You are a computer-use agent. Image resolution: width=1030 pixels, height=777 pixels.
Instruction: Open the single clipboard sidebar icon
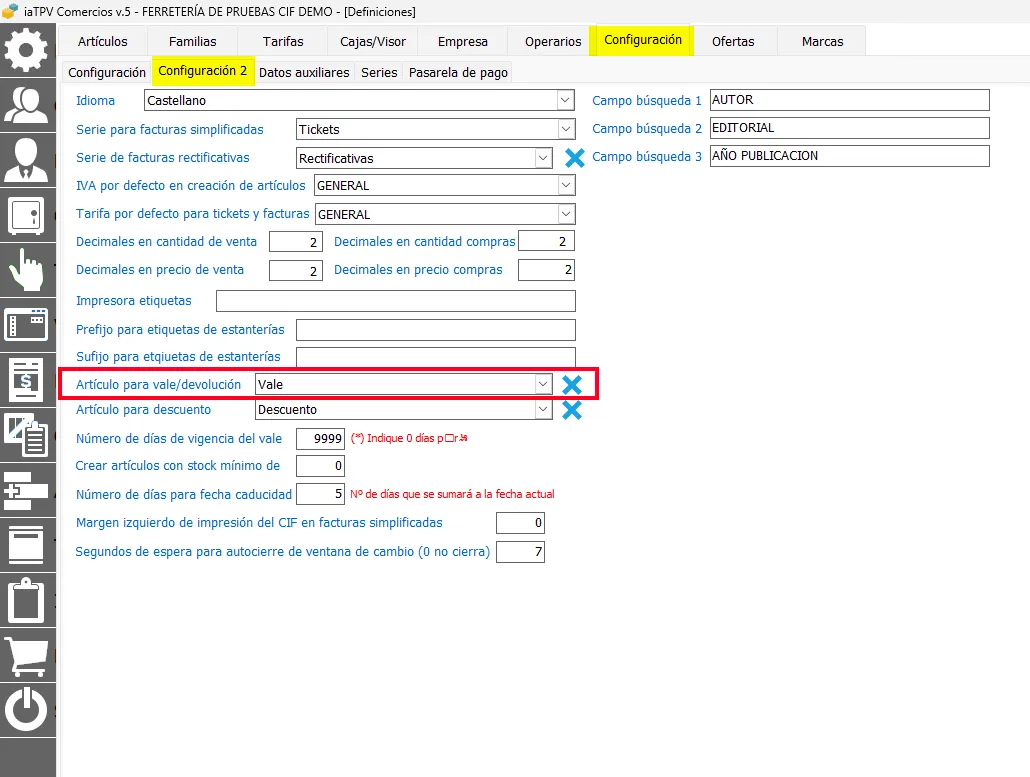(26, 600)
